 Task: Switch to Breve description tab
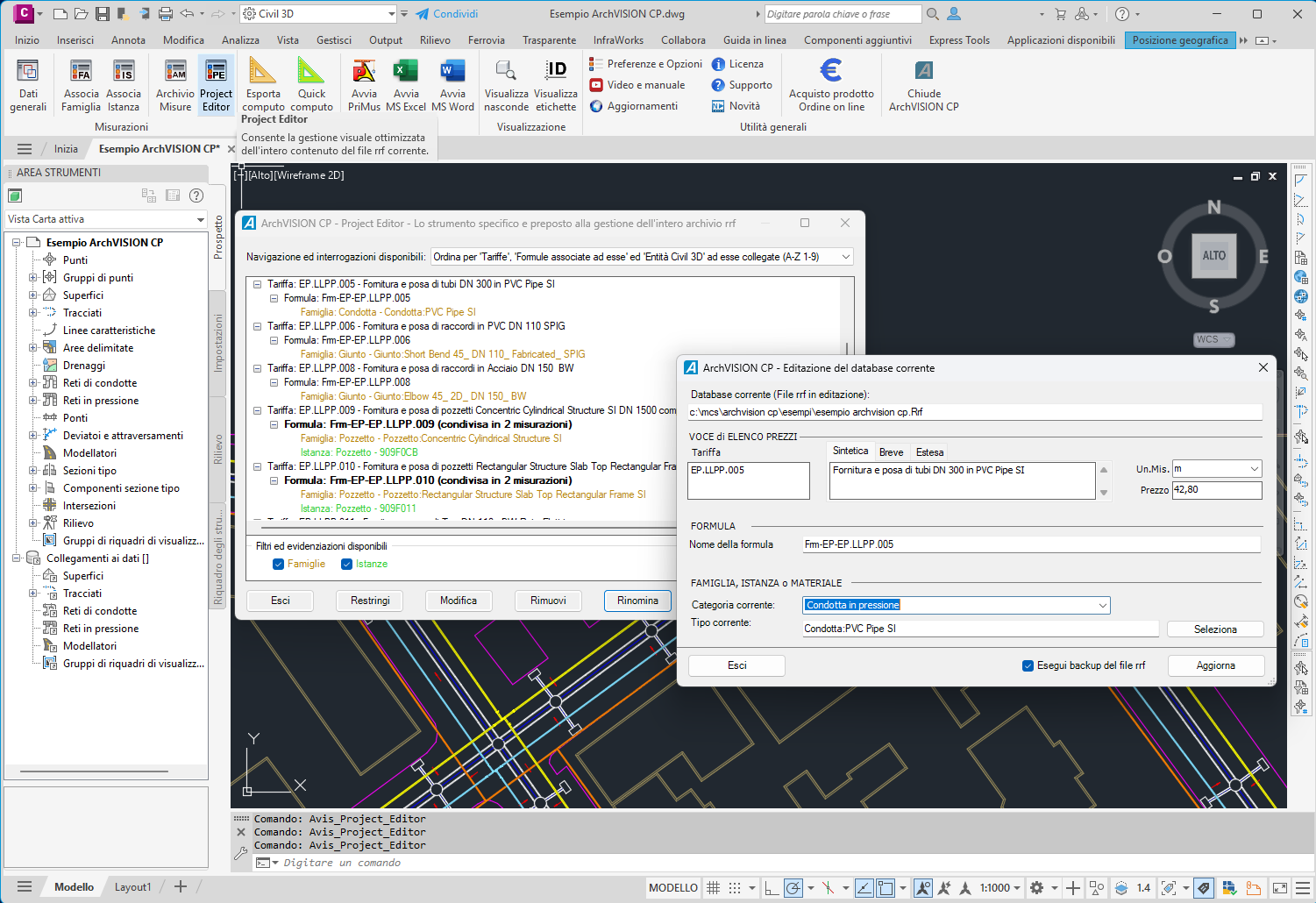(891, 452)
